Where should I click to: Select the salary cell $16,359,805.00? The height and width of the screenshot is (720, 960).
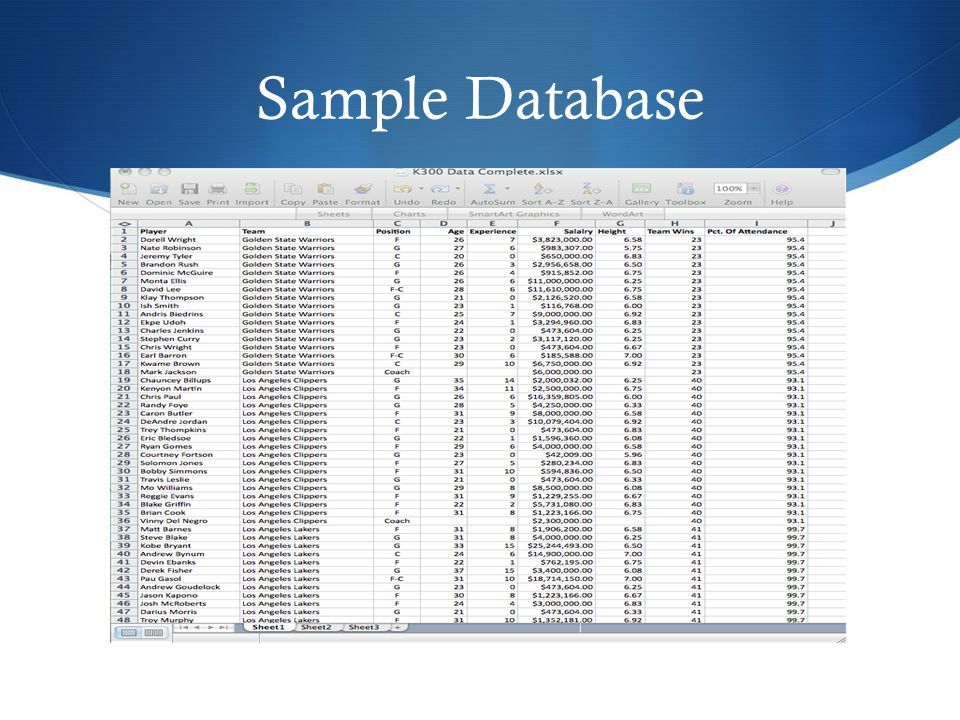(x=557, y=397)
